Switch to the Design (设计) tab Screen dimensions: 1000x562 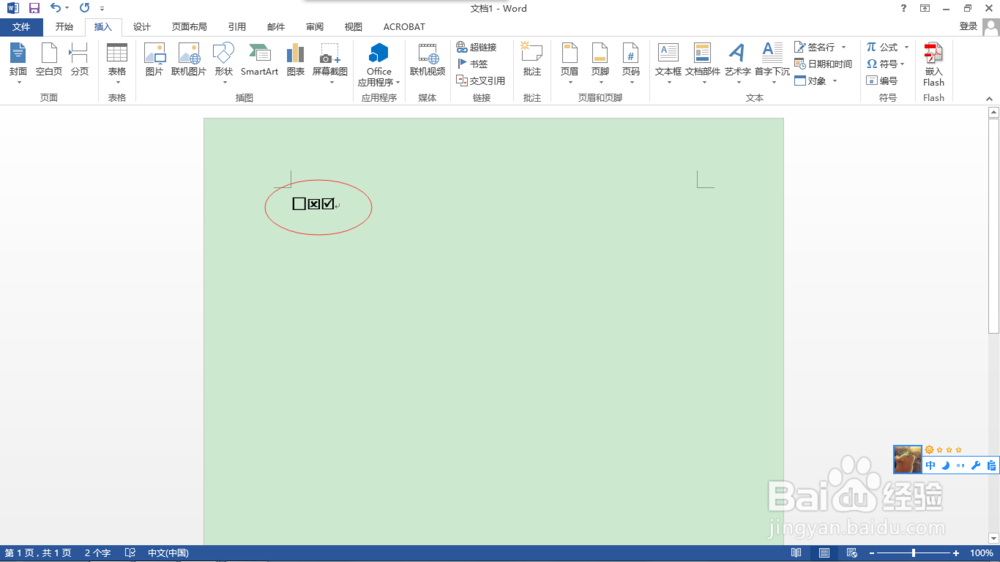pos(142,27)
